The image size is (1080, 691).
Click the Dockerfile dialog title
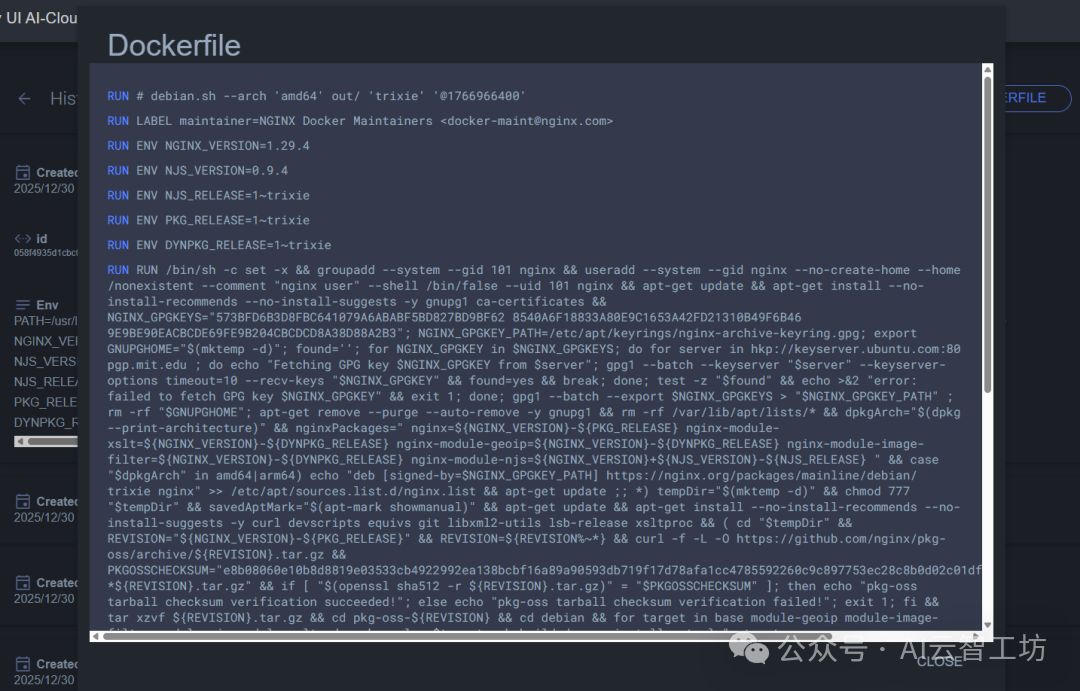[x=173, y=45]
